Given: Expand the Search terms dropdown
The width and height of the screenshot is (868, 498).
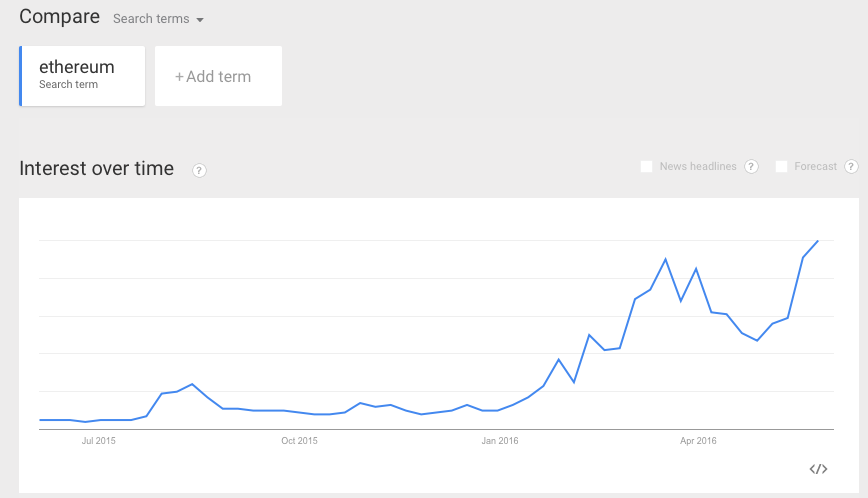Looking at the screenshot, I should 158,19.
